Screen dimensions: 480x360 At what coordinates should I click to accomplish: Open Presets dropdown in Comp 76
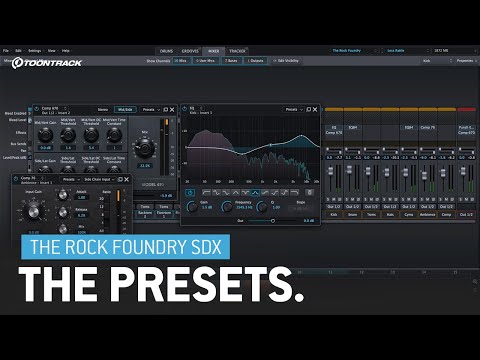pos(71,179)
